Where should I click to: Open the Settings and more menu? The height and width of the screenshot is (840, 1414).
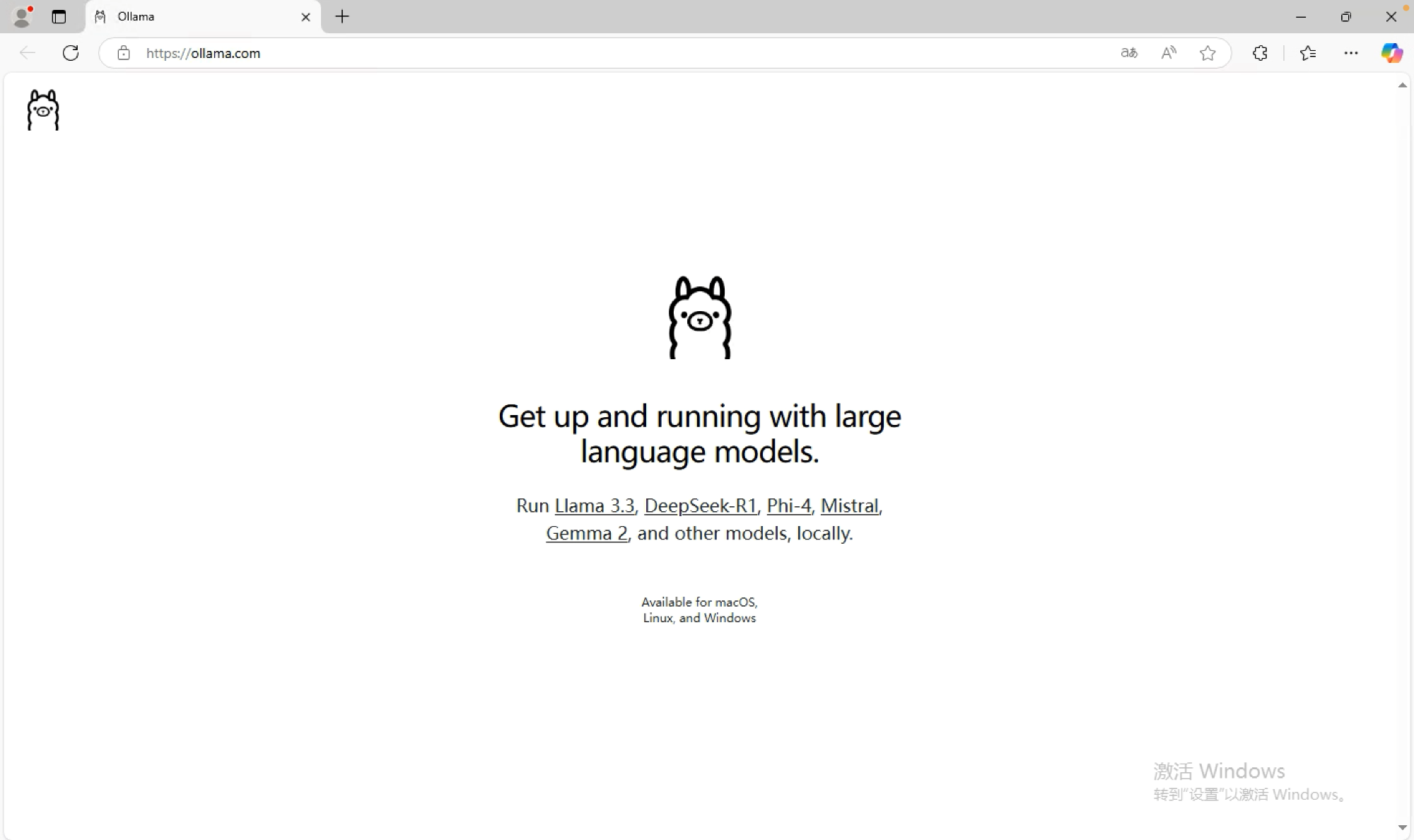tap(1350, 53)
